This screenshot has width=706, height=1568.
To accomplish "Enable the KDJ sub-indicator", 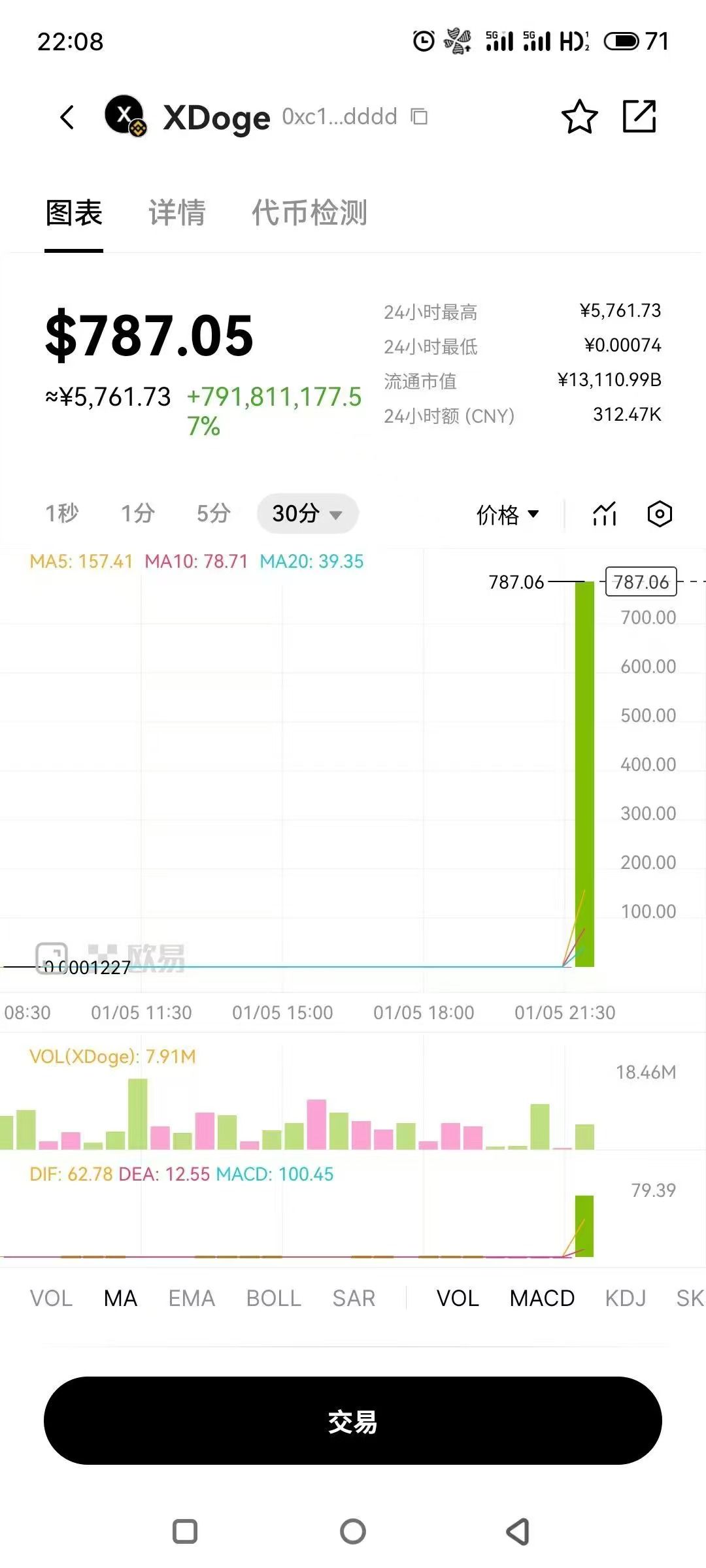I will [x=625, y=1298].
